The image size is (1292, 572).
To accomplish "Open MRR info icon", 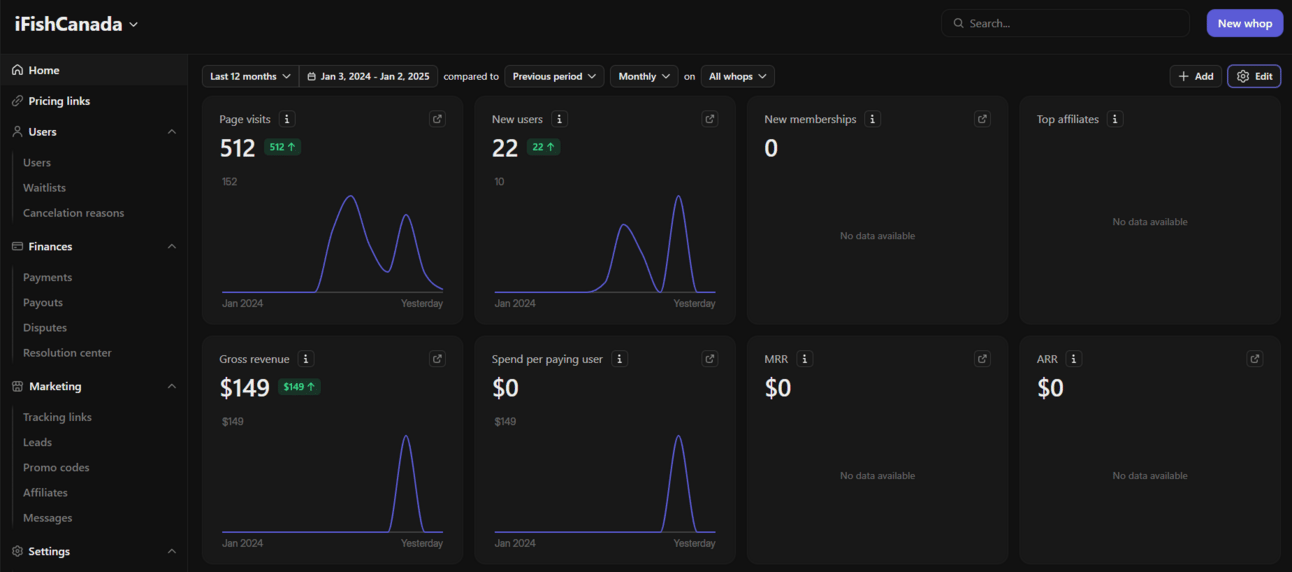I will 805,359.
